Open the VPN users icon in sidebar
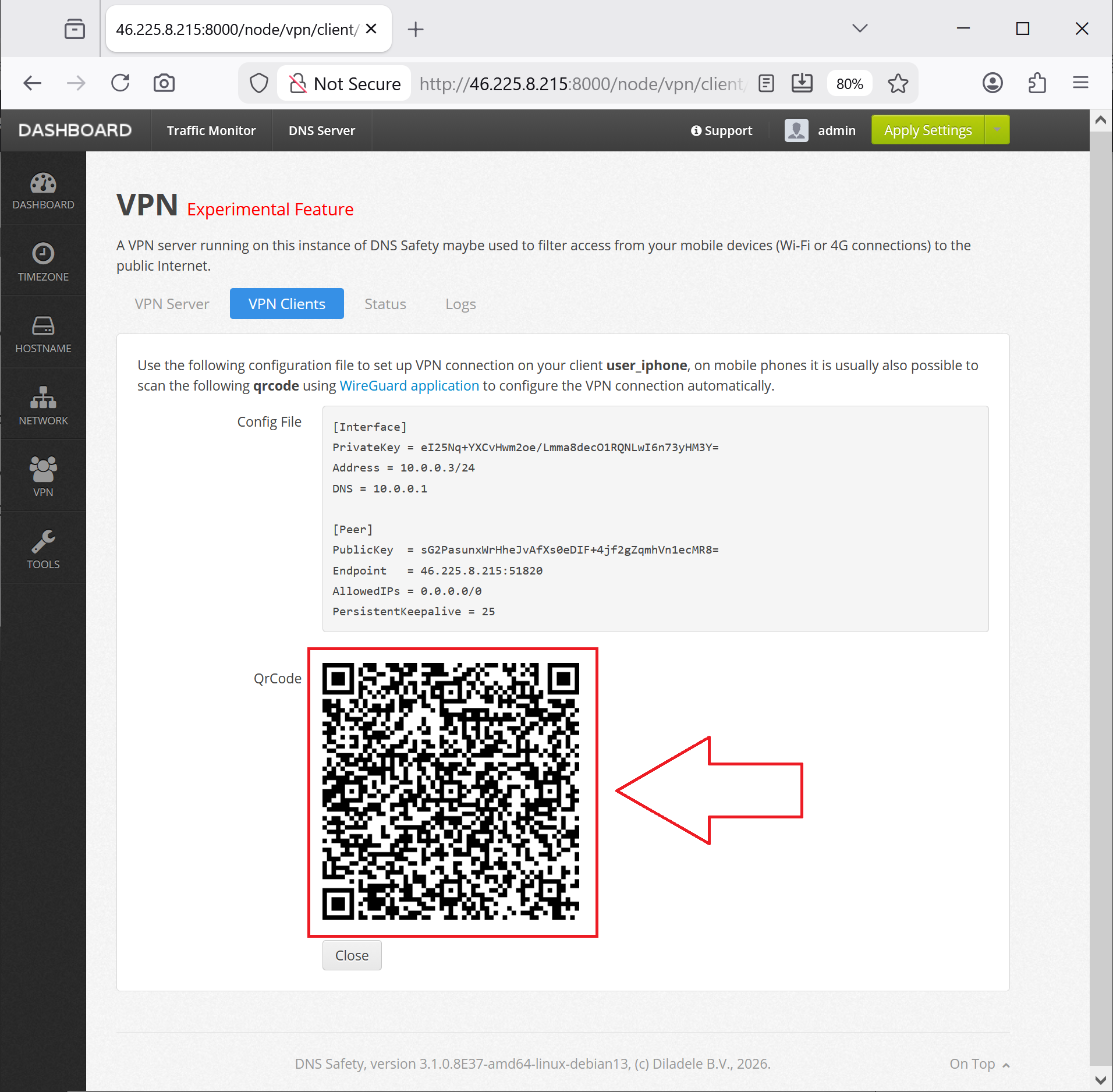This screenshot has height=1092, width=1113. (x=43, y=469)
